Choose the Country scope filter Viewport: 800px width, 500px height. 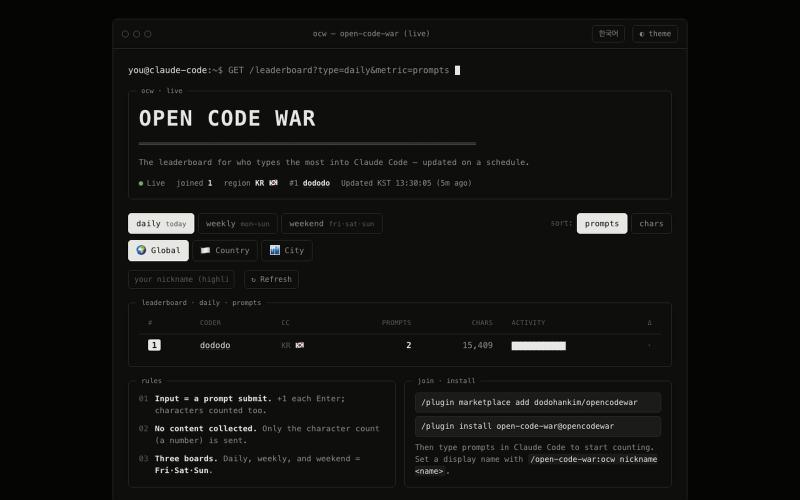tap(225, 251)
